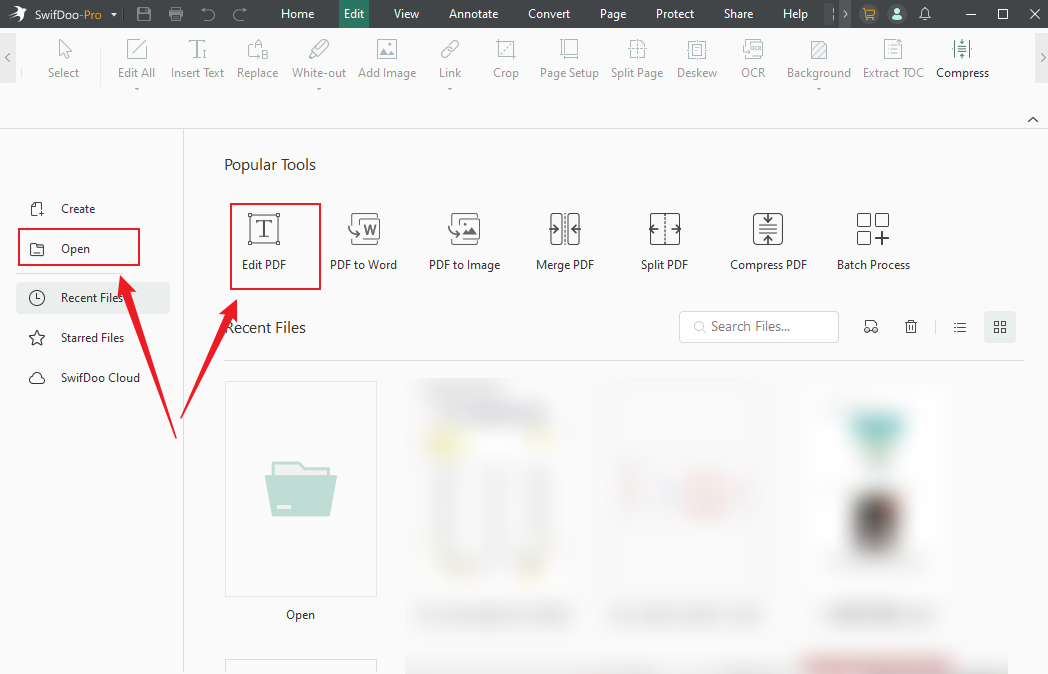Screen dimensions: 1048x674
Task: Collapse the ribbon with the chevron
Action: coord(1033,119)
